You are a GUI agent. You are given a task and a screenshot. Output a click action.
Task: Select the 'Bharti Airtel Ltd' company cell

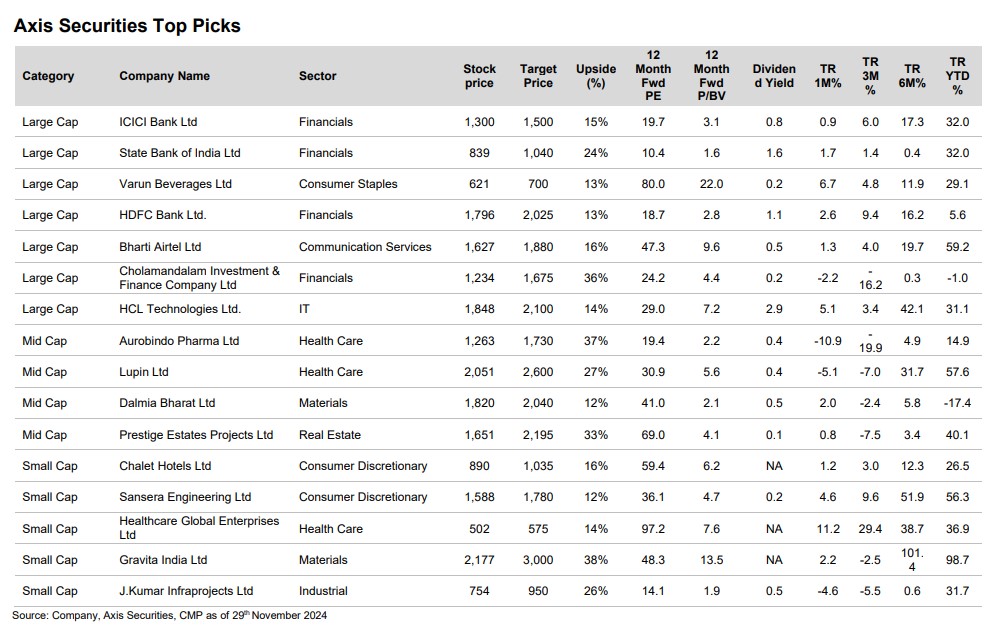pos(160,247)
